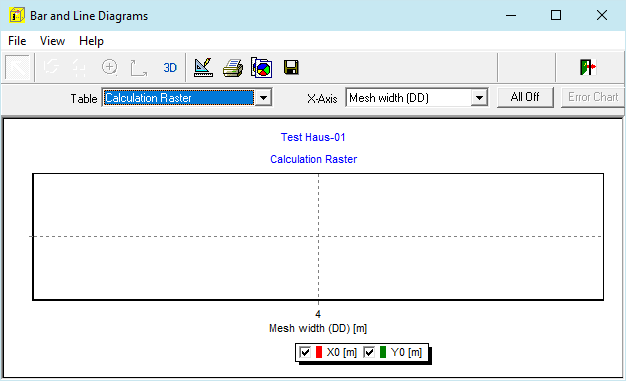The image size is (626, 381).
Task: Click the All Off button
Action: (x=525, y=97)
